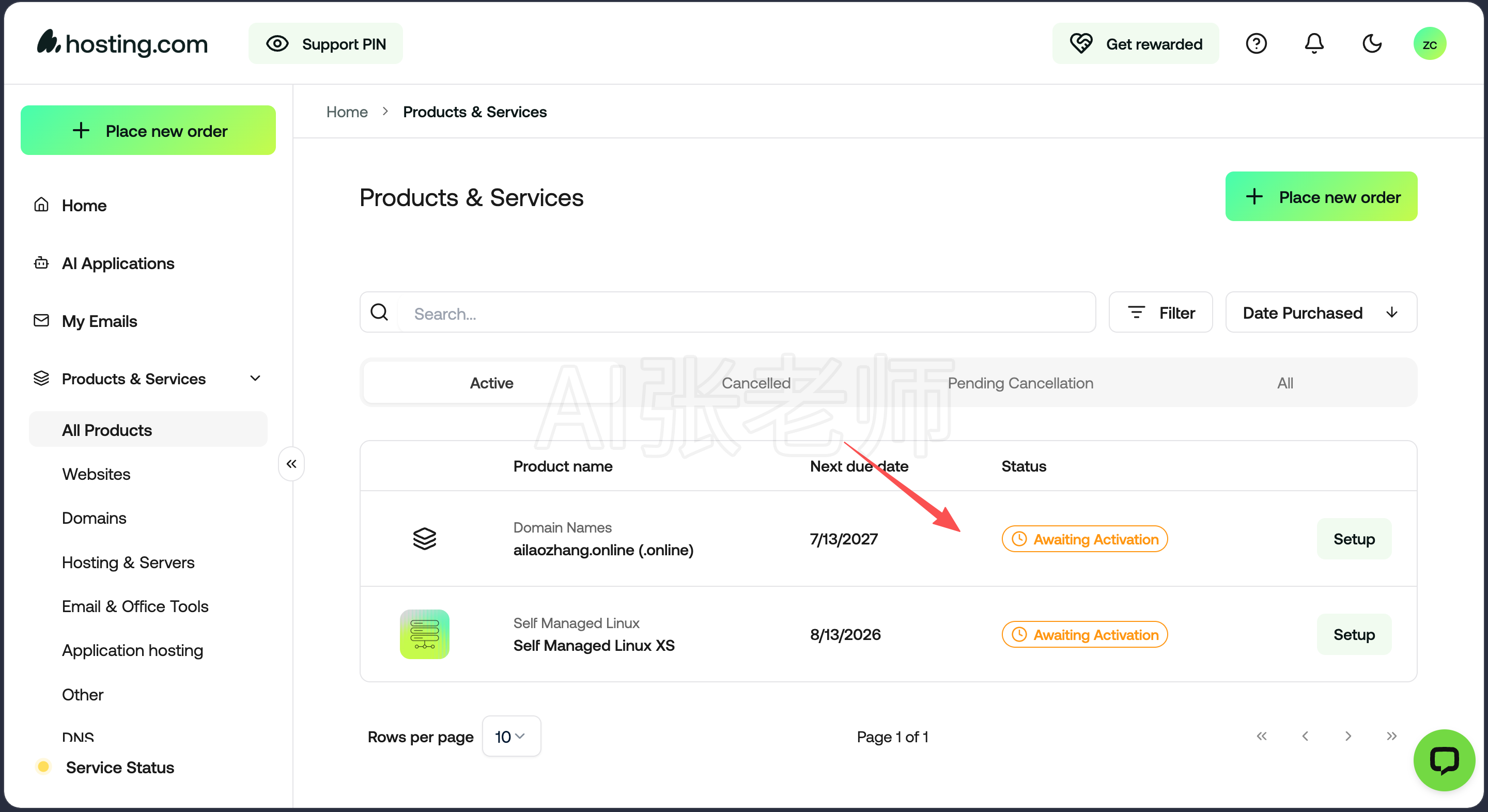This screenshot has height=812, width=1488.
Task: Click Setup for ailaozhang.online domain
Action: point(1354,538)
